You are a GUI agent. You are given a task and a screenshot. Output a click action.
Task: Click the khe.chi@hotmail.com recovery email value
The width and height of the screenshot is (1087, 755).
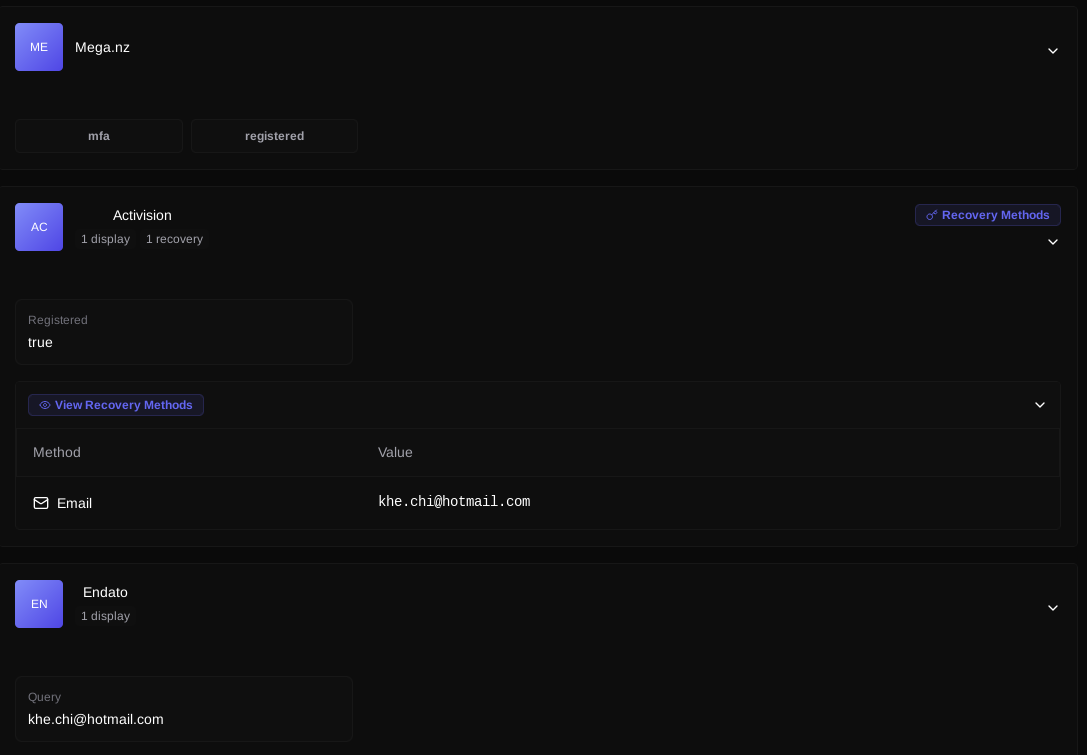pyautogui.click(x=454, y=501)
